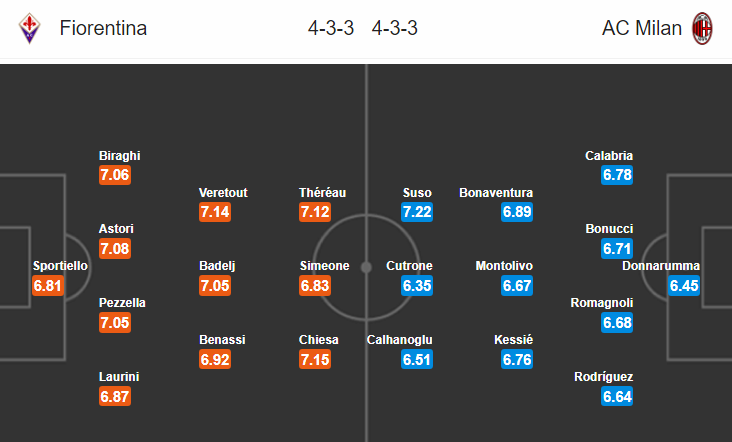This screenshot has width=732, height=442.
Task: Click Kessié's 6.76 rating badge
Action: coord(517,359)
